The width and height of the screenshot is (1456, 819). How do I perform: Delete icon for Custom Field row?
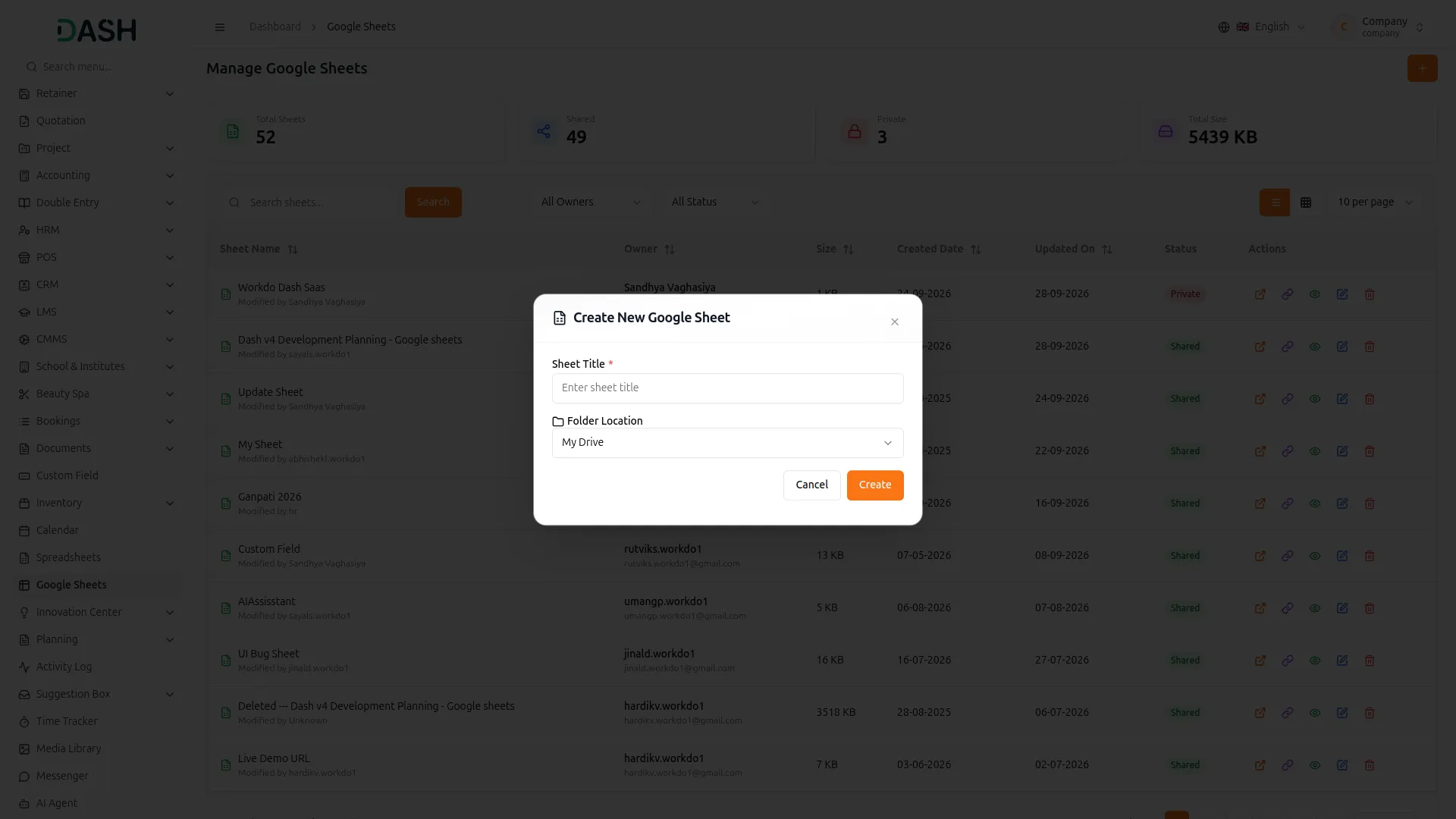1370,556
